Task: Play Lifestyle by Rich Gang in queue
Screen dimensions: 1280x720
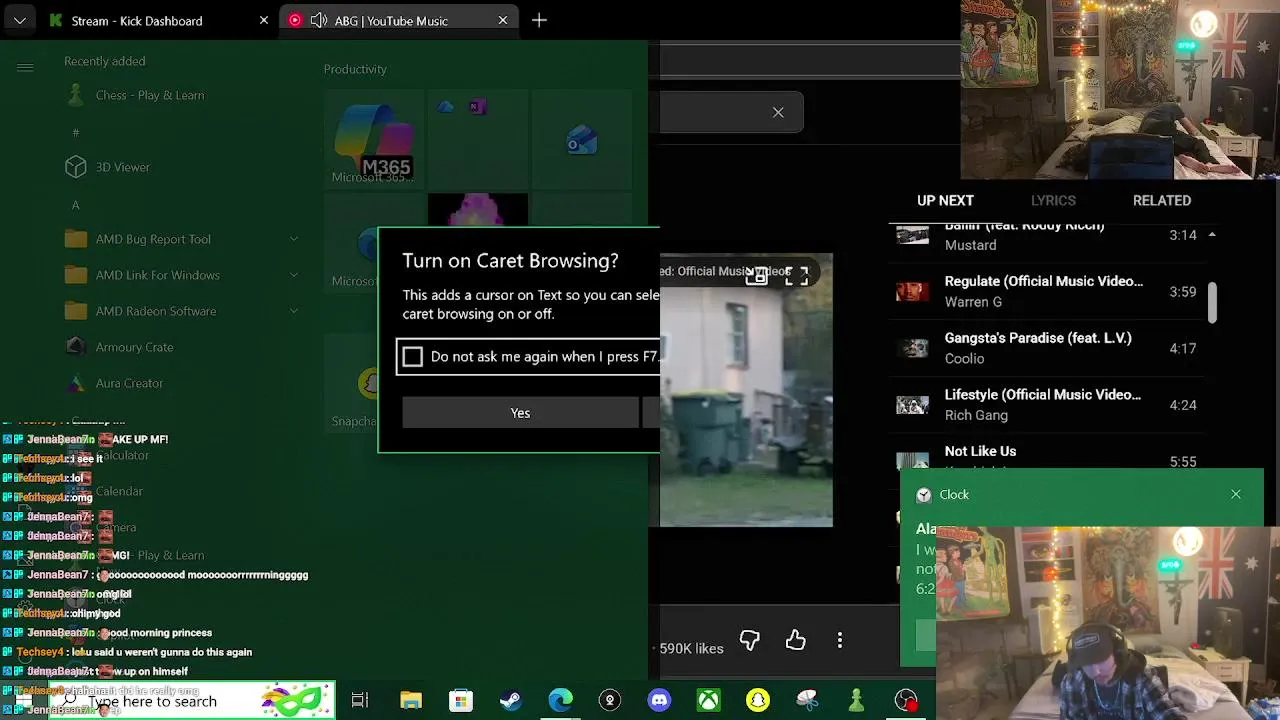Action: point(1045,405)
